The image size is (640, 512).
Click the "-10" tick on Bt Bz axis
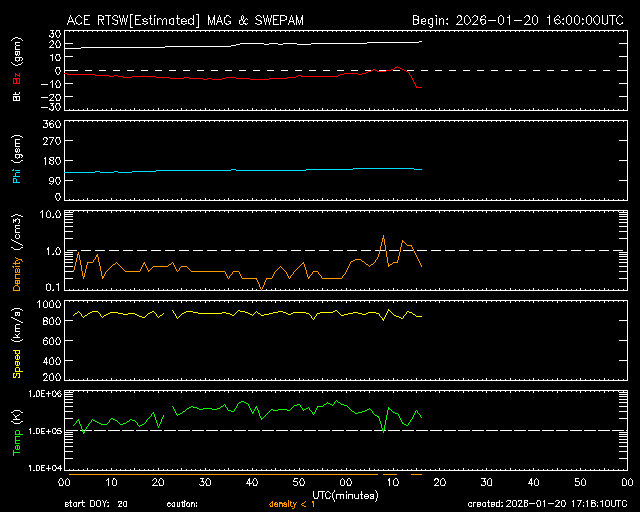tap(51, 84)
